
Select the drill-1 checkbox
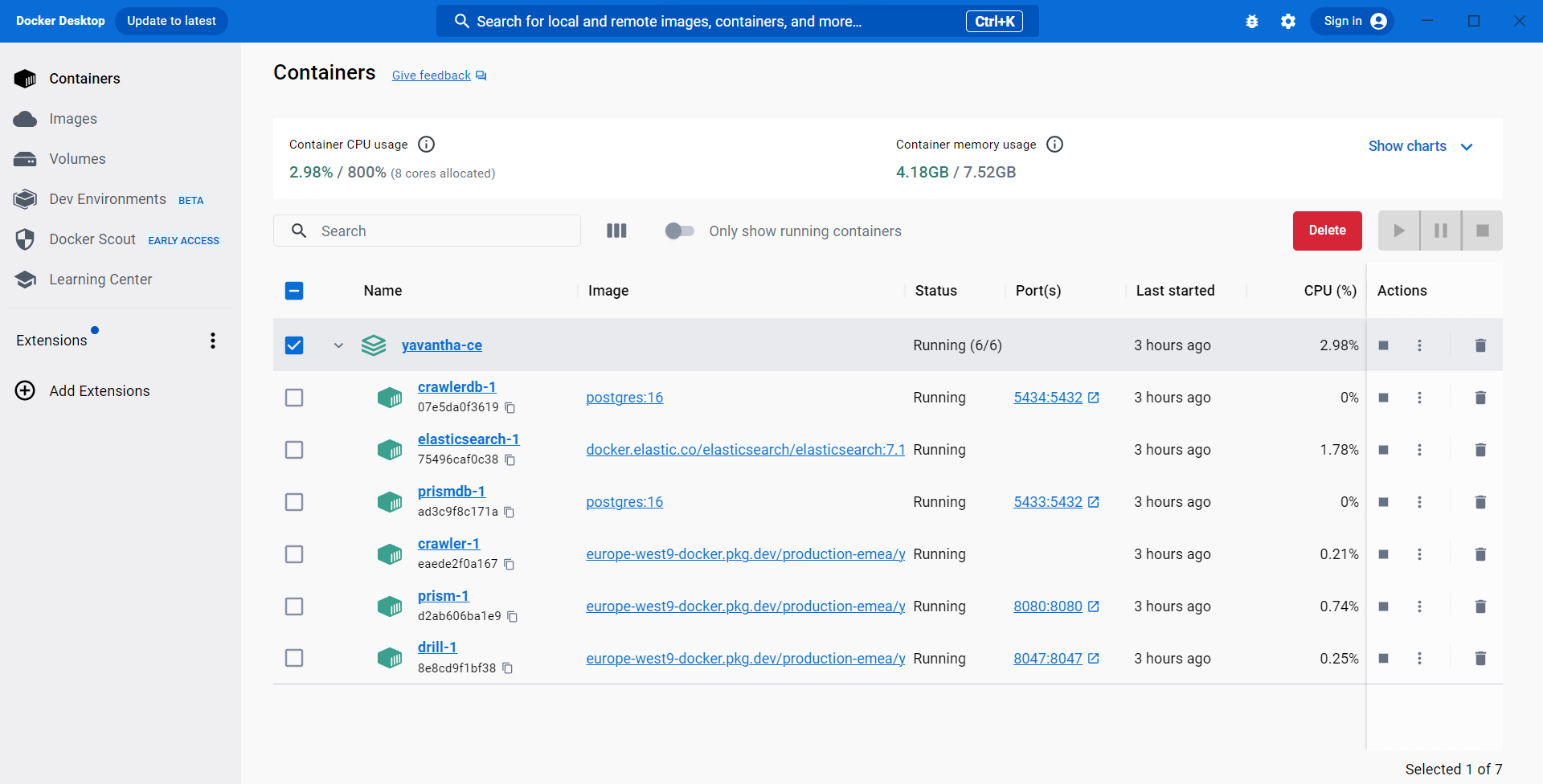click(x=294, y=659)
